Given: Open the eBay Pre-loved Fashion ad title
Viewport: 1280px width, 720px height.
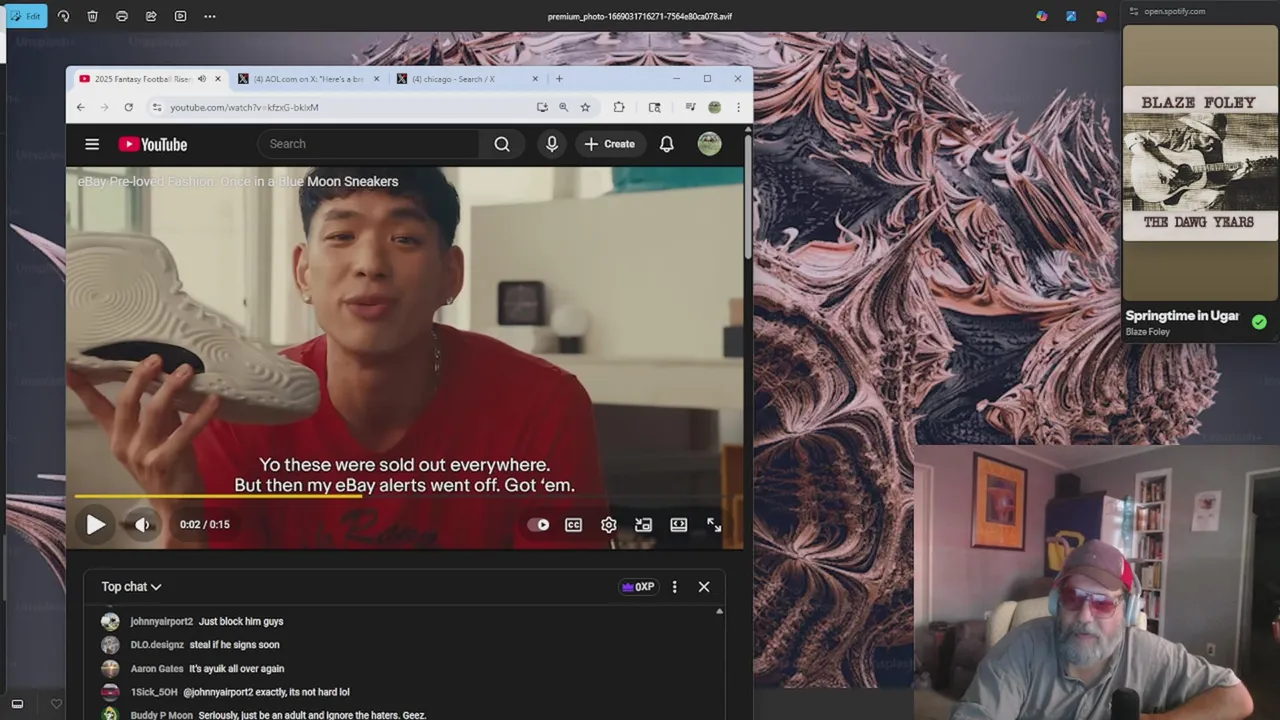Looking at the screenshot, I should pos(238,182).
